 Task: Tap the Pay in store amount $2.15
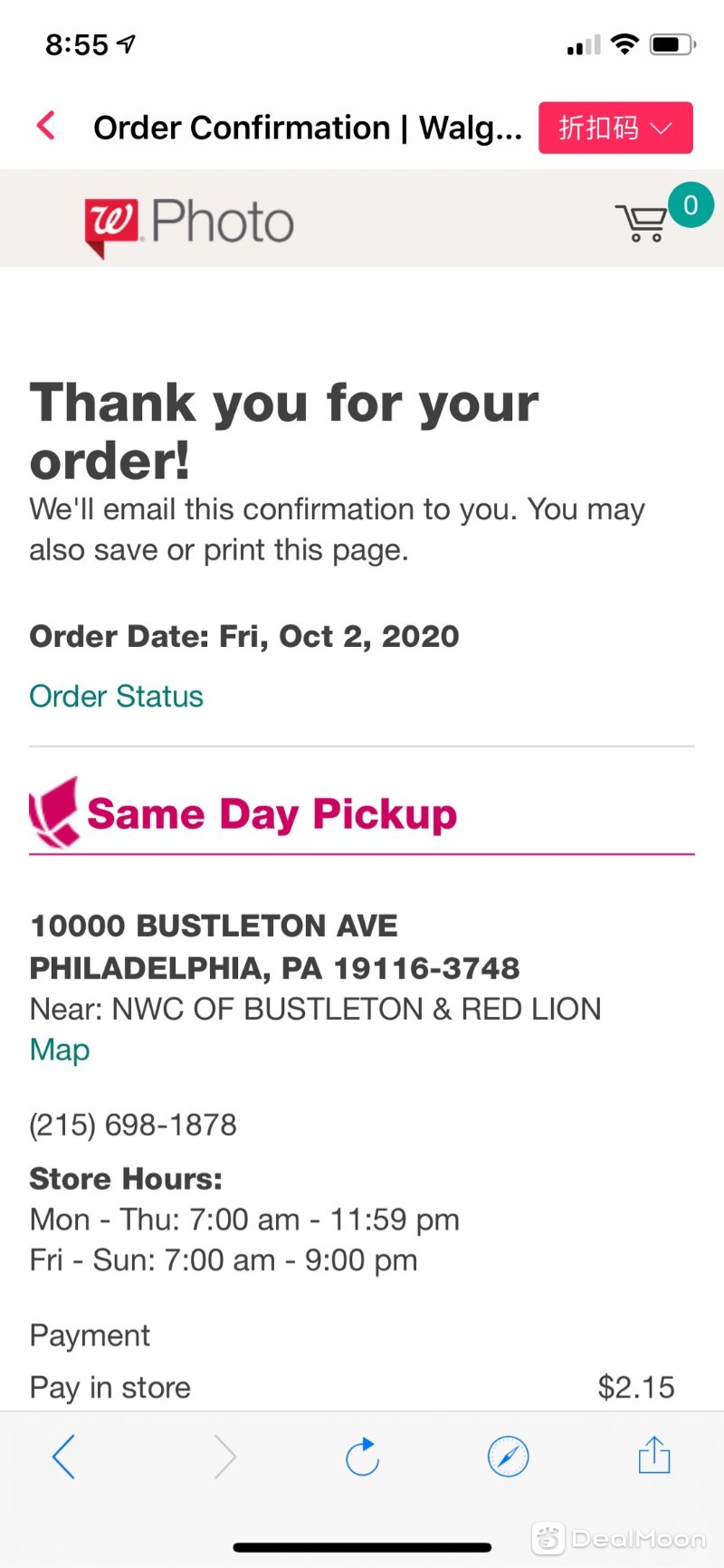coord(636,1387)
